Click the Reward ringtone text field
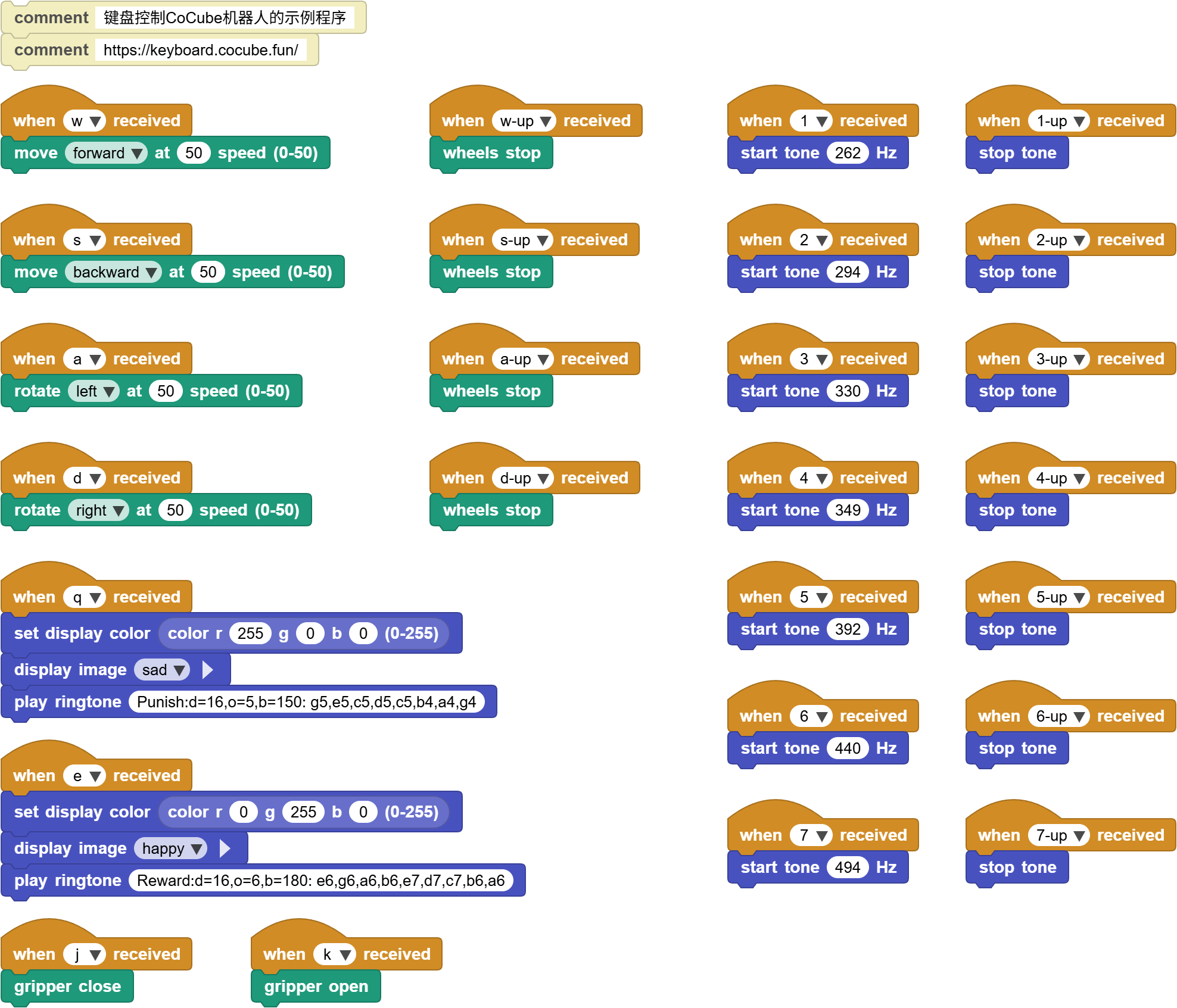1177x1008 pixels. [320, 881]
